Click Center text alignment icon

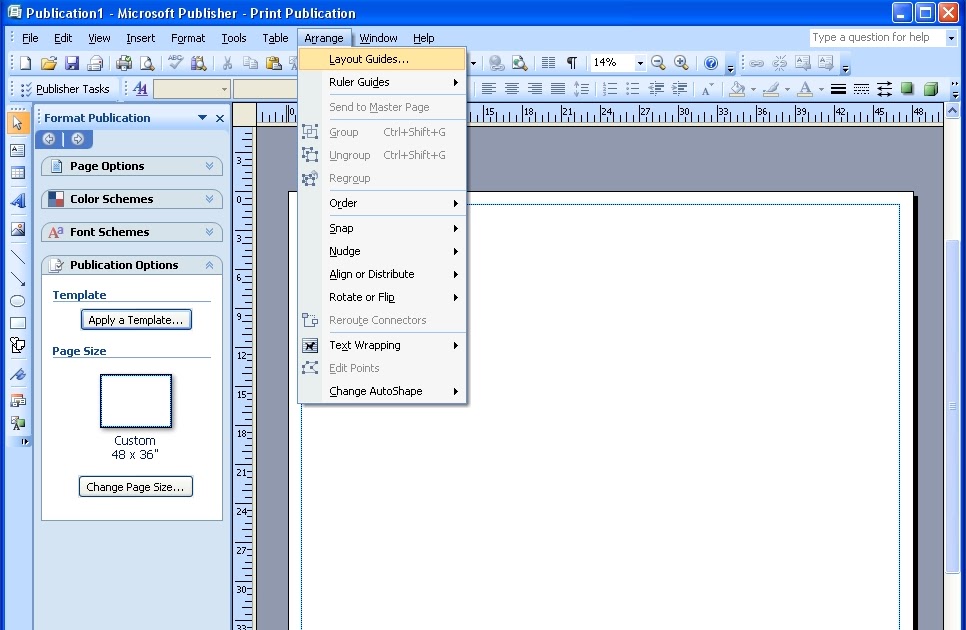(x=511, y=89)
